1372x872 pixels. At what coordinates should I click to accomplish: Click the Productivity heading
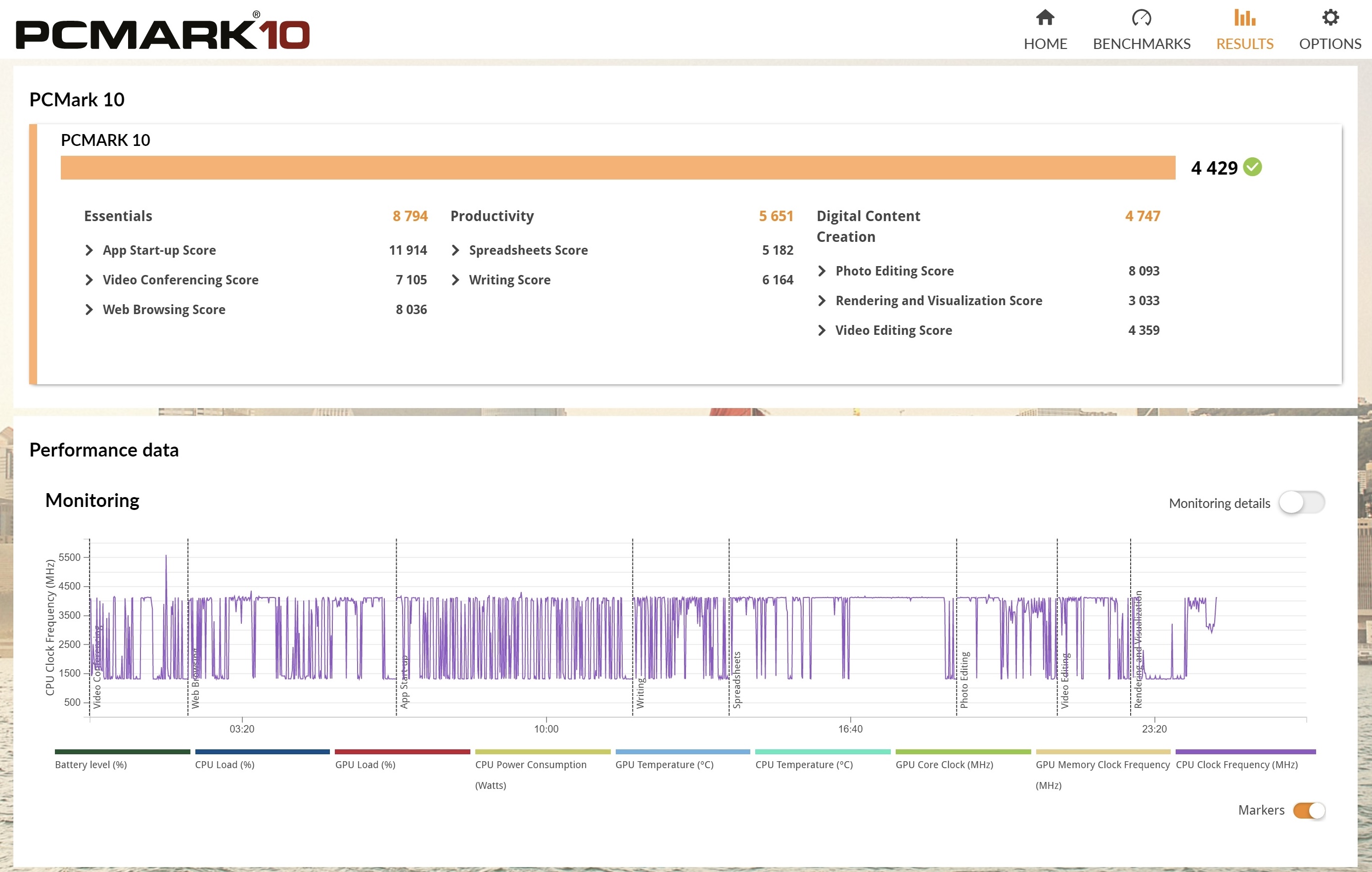point(492,216)
